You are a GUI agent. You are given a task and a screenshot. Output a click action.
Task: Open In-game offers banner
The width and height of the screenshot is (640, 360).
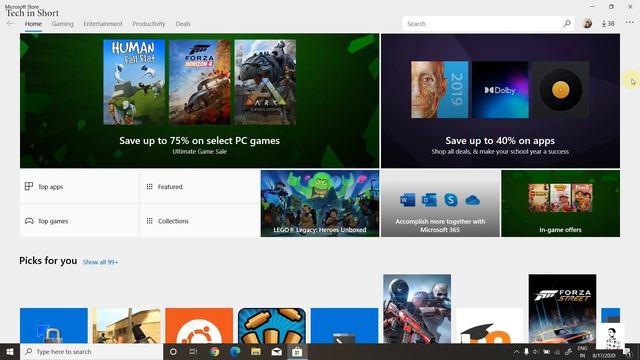coord(560,204)
